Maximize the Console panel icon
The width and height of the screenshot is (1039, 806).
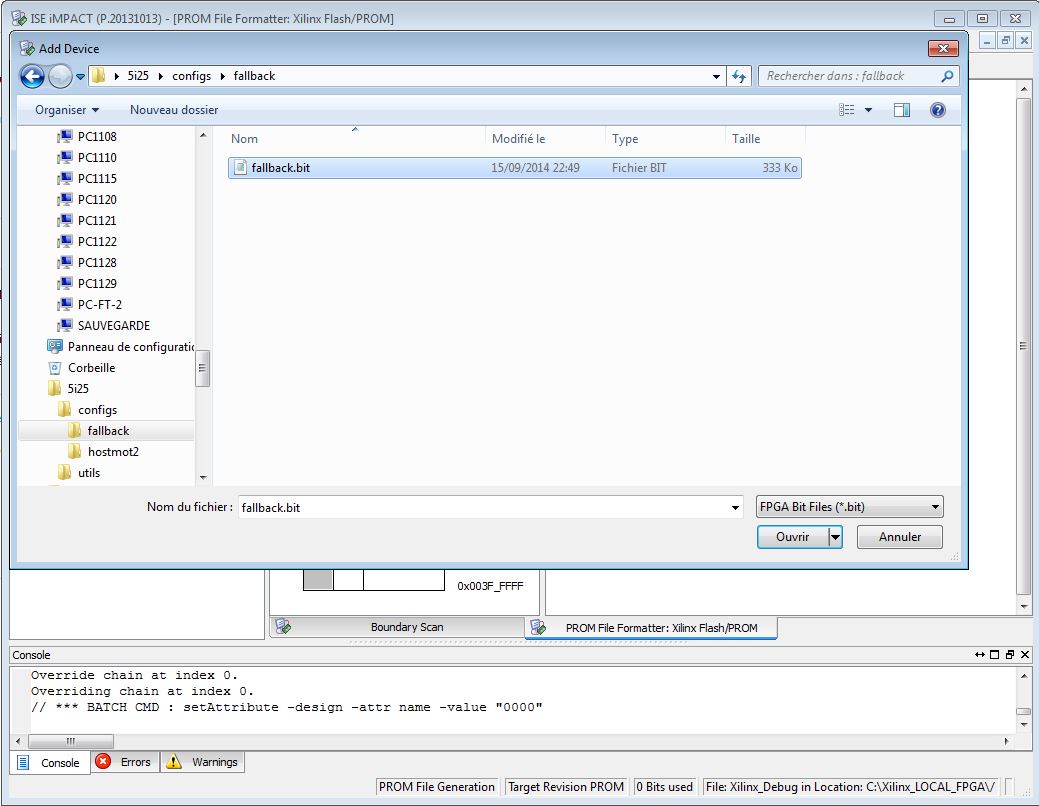tap(994, 655)
